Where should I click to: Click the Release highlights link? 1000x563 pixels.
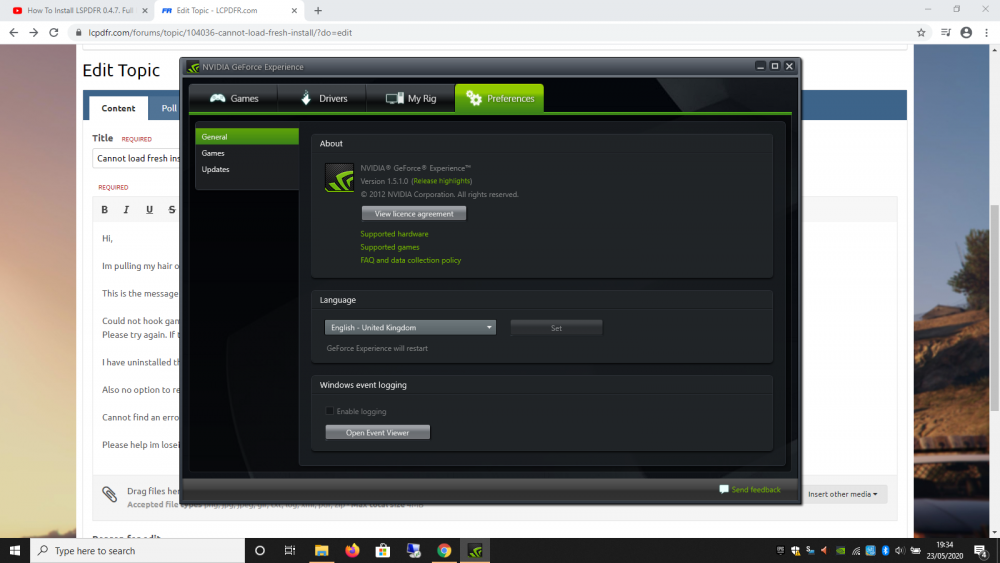coord(442,181)
